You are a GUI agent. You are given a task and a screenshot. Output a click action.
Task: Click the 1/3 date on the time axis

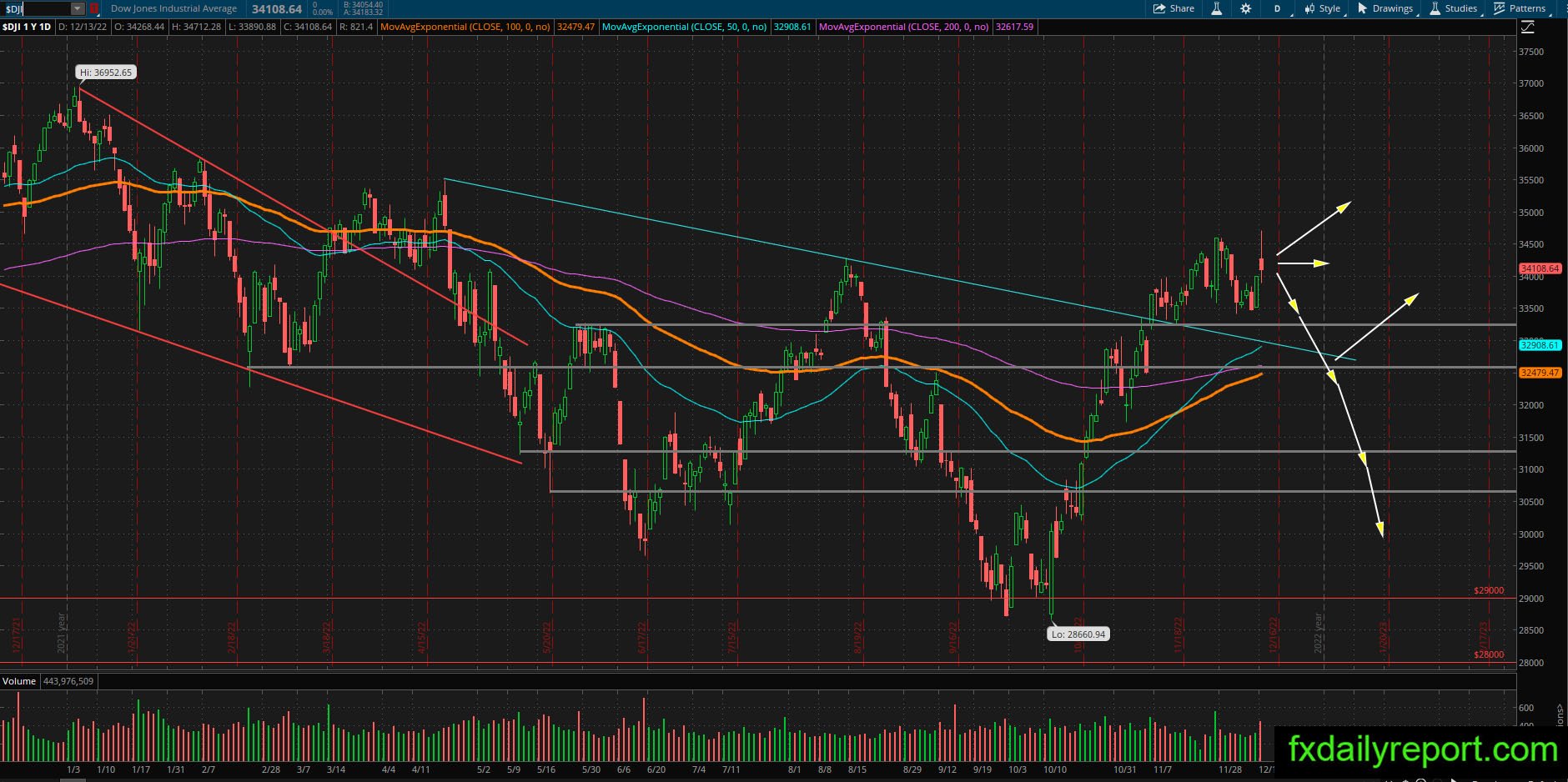(73, 769)
